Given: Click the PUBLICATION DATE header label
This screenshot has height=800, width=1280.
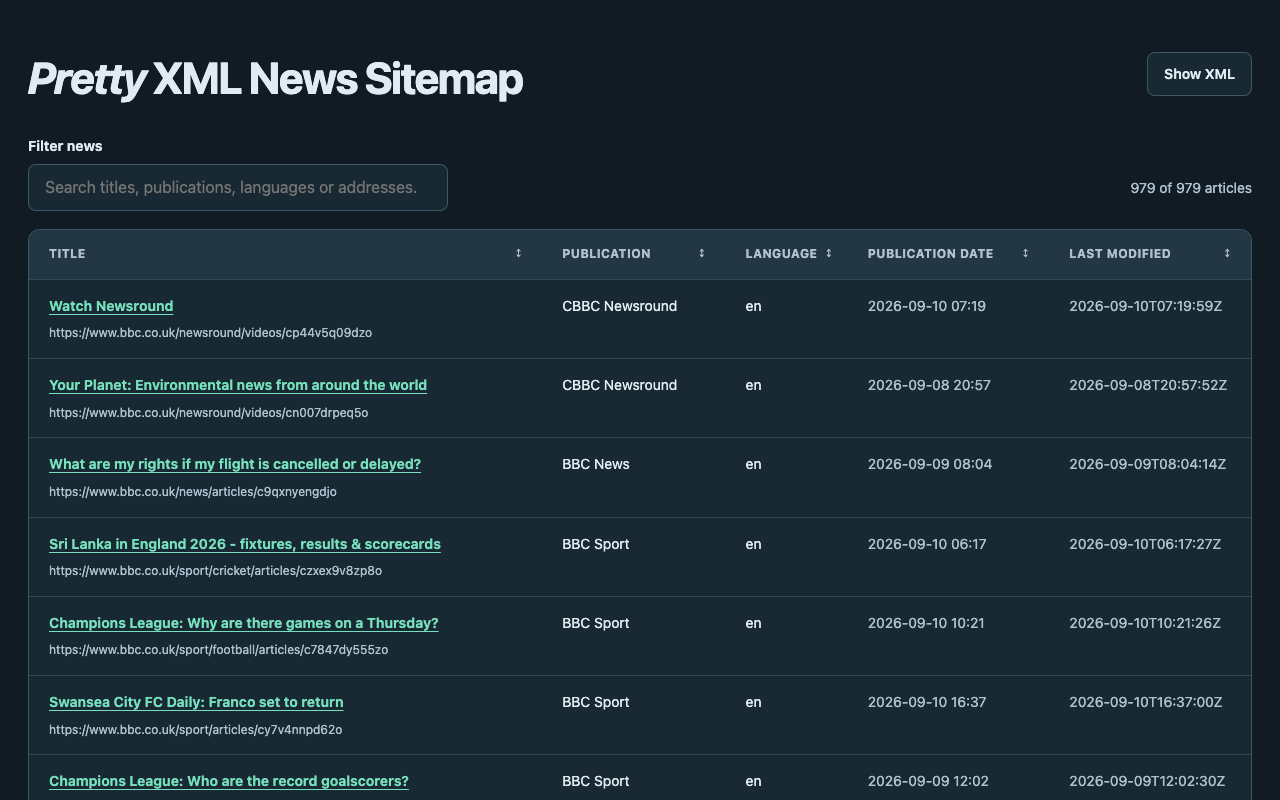Looking at the screenshot, I should (931, 254).
